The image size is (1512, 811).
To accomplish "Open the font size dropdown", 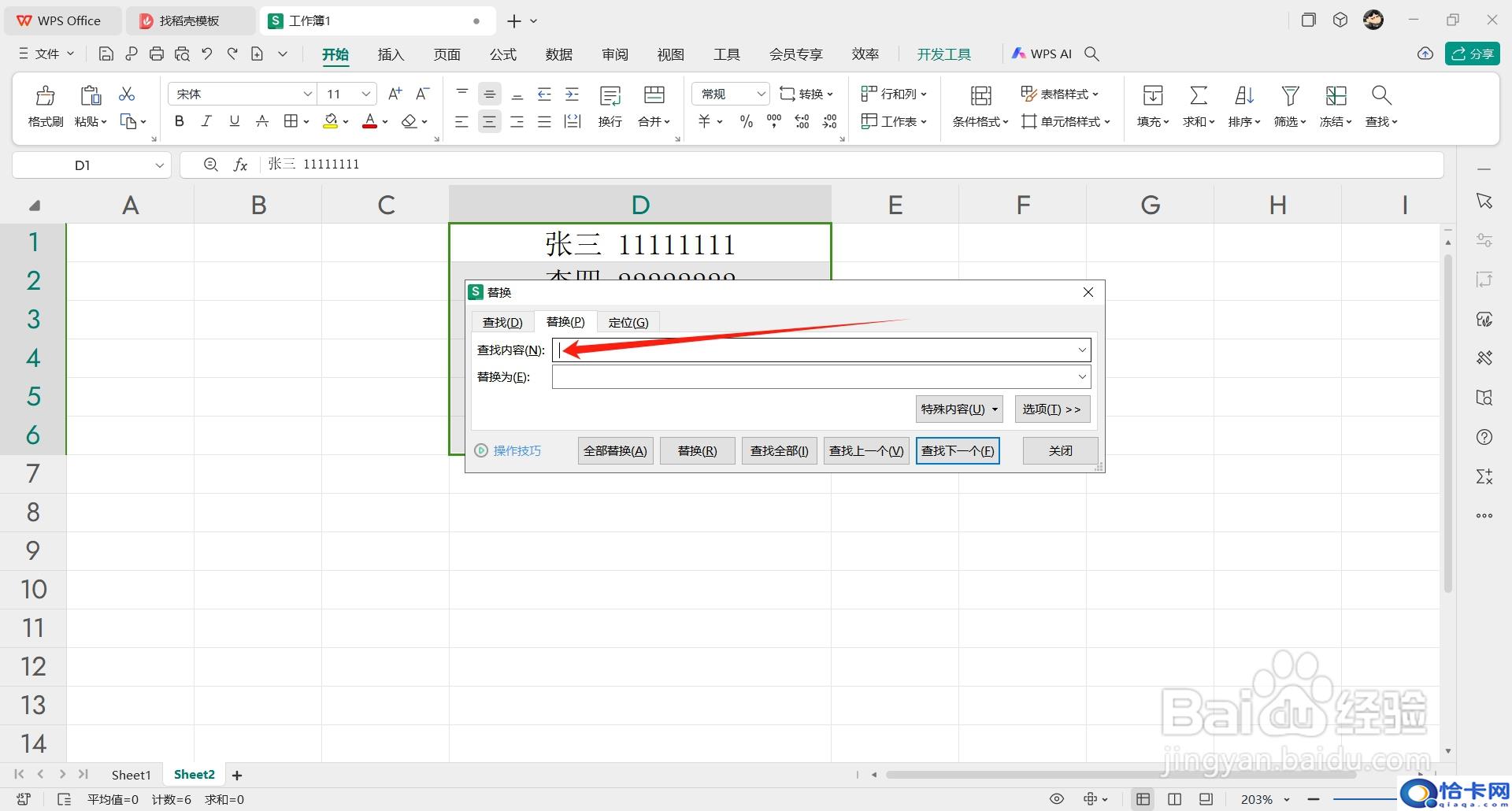I will point(366,94).
